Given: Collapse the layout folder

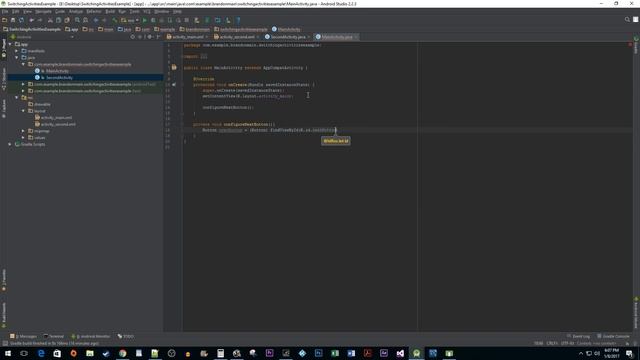Looking at the screenshot, I should pyautogui.click(x=23, y=111).
